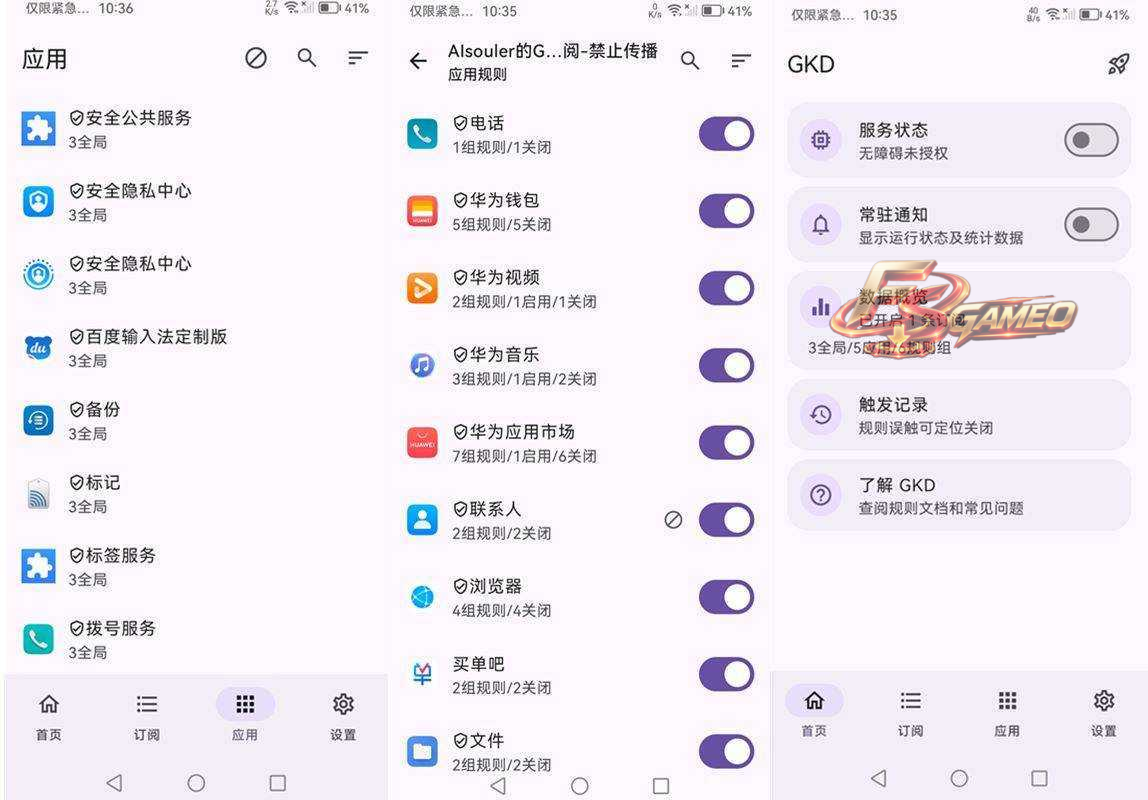Tap the Android home button on GKD screen
The image size is (1148, 800).
tap(959, 778)
